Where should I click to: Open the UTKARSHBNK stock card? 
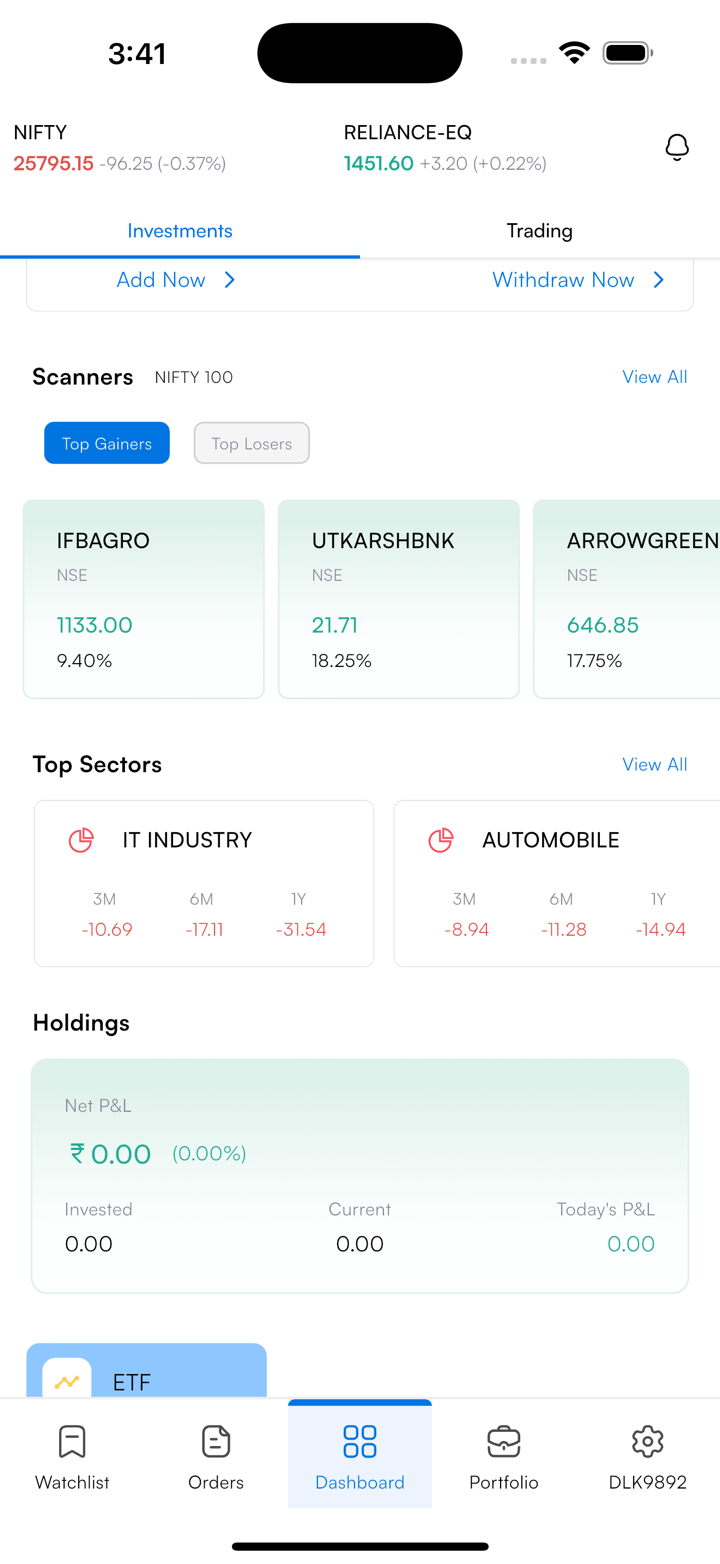[399, 598]
